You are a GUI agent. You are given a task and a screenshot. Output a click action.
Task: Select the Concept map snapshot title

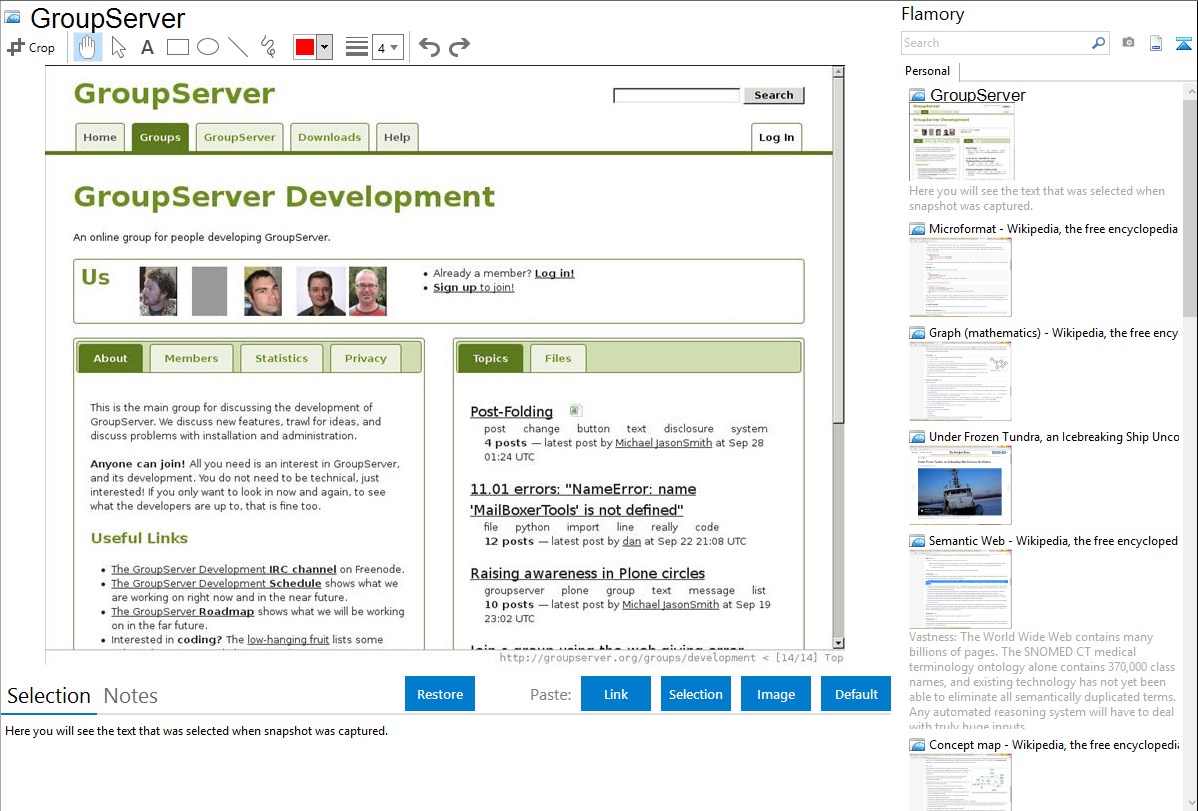pyautogui.click(x=1053, y=744)
